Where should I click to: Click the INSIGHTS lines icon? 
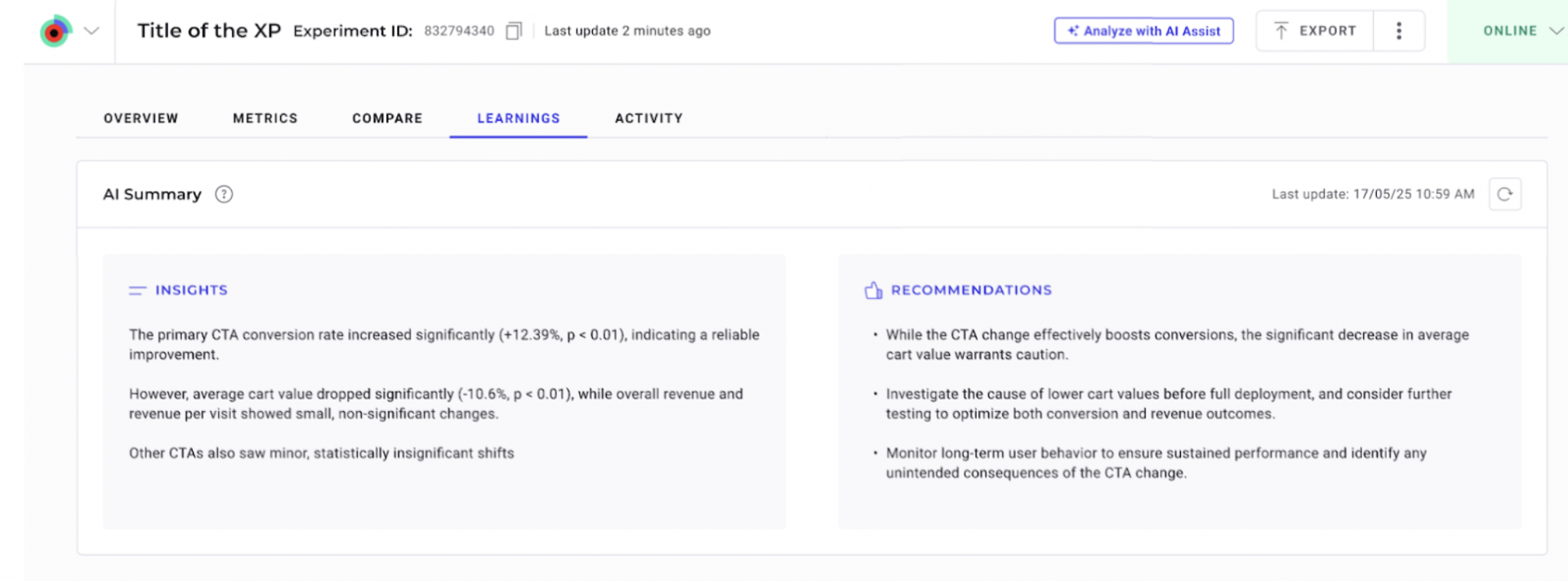[x=137, y=290]
